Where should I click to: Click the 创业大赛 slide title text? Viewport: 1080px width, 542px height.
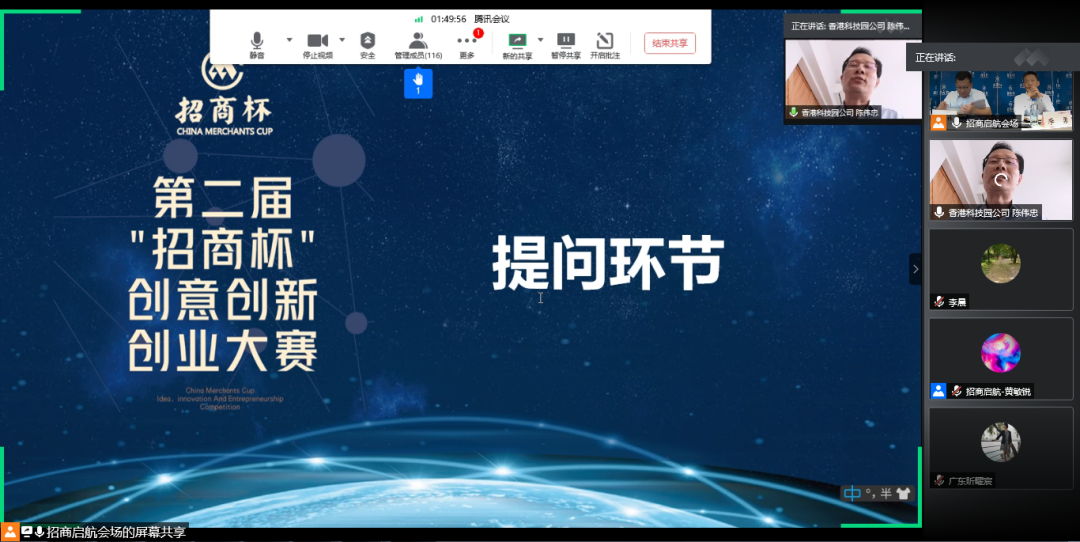222,350
